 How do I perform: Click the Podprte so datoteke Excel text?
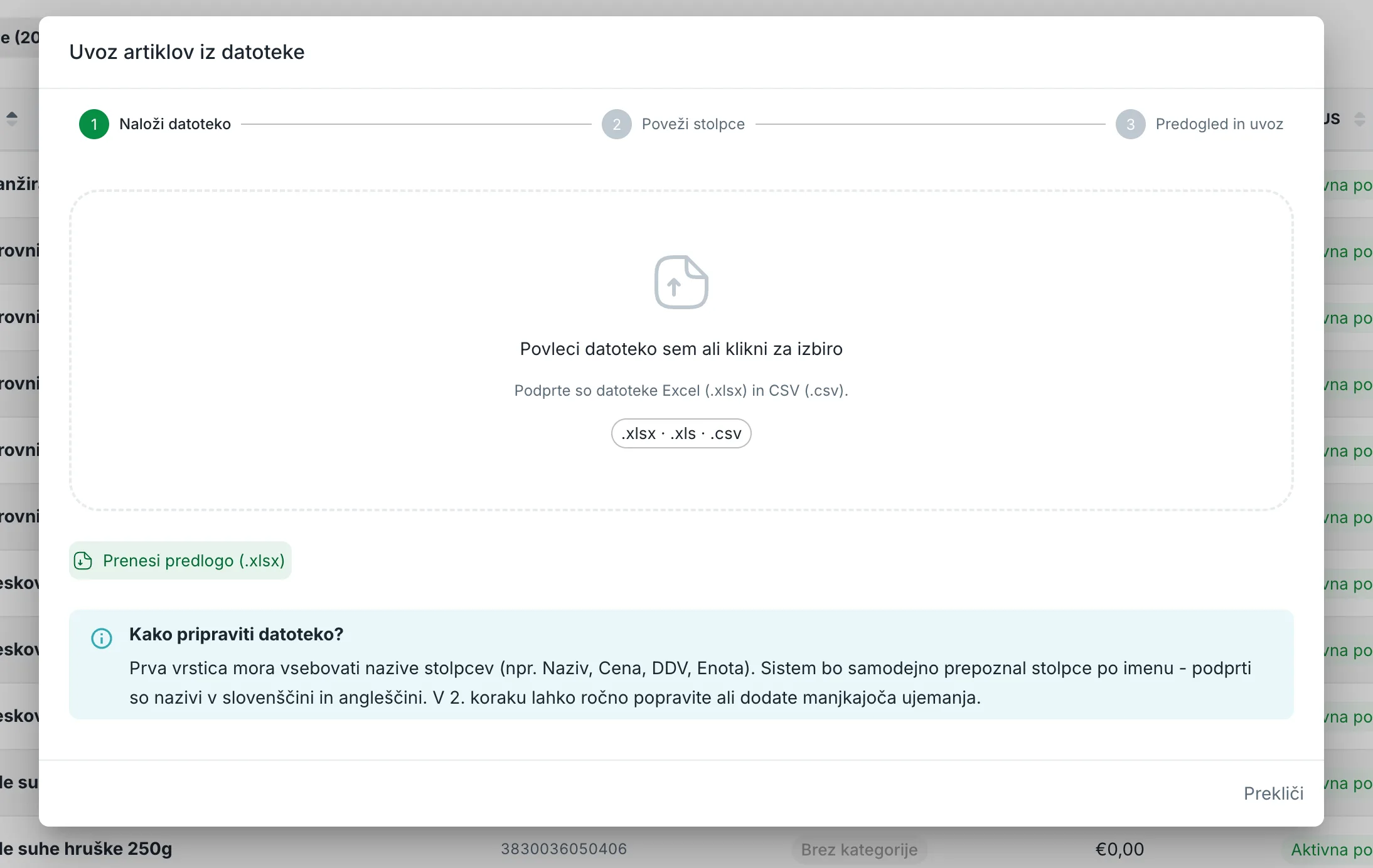click(681, 391)
